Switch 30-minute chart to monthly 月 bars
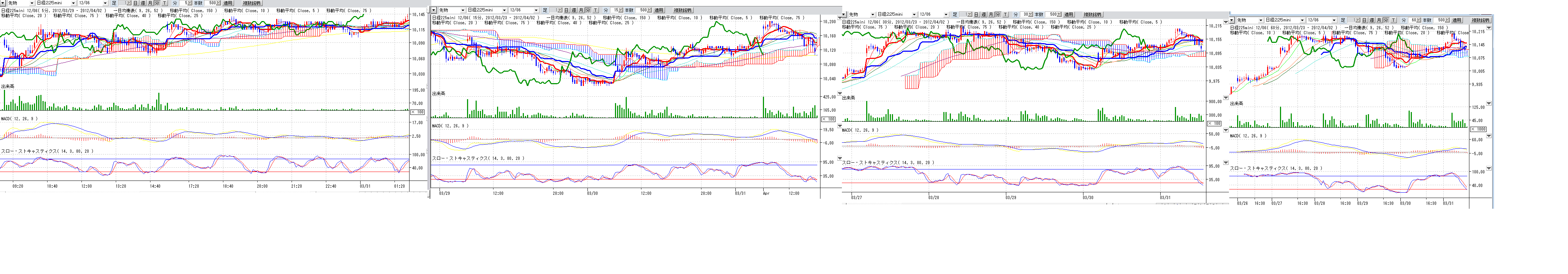The image size is (1568, 274). click(990, 14)
